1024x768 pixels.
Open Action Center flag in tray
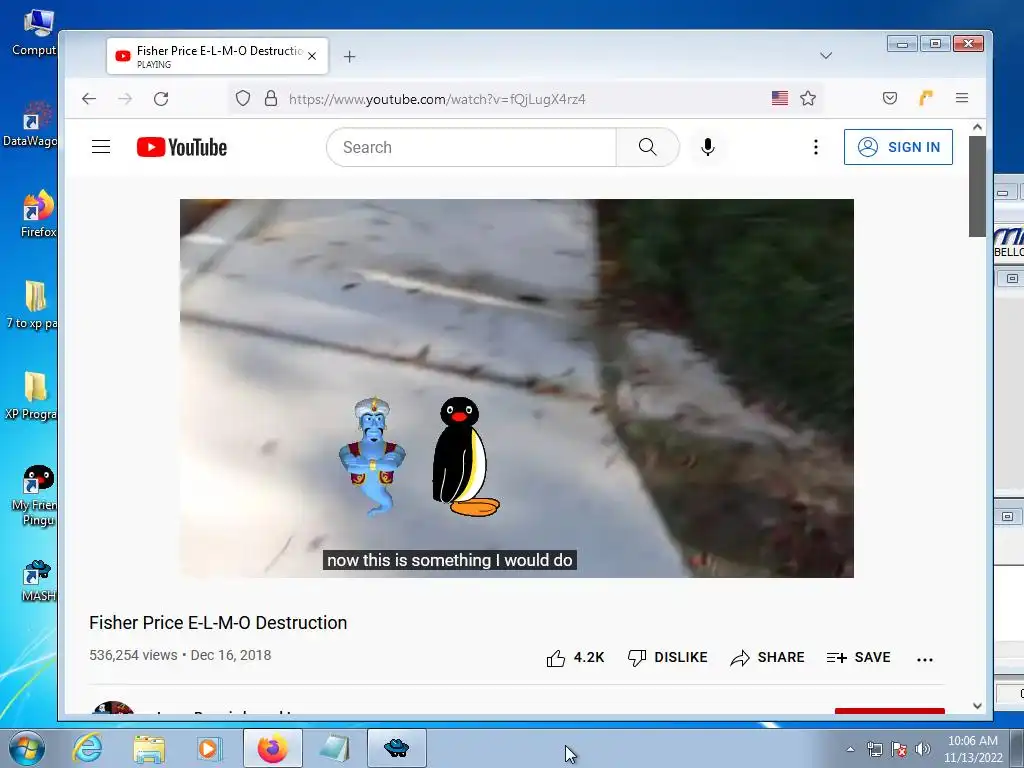coord(899,749)
